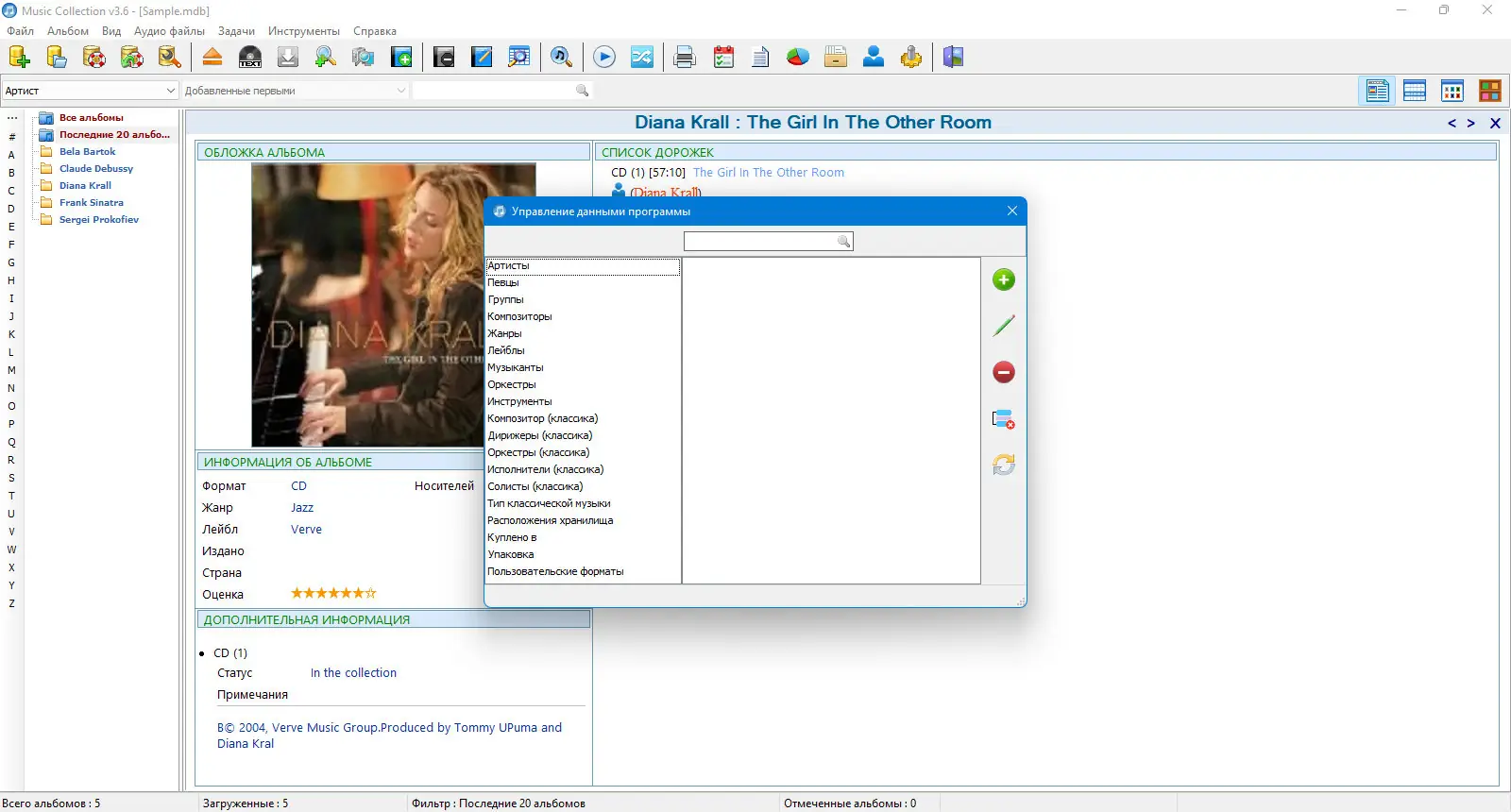Click the refresh arrows icon in dialog

pyautogui.click(x=1004, y=465)
